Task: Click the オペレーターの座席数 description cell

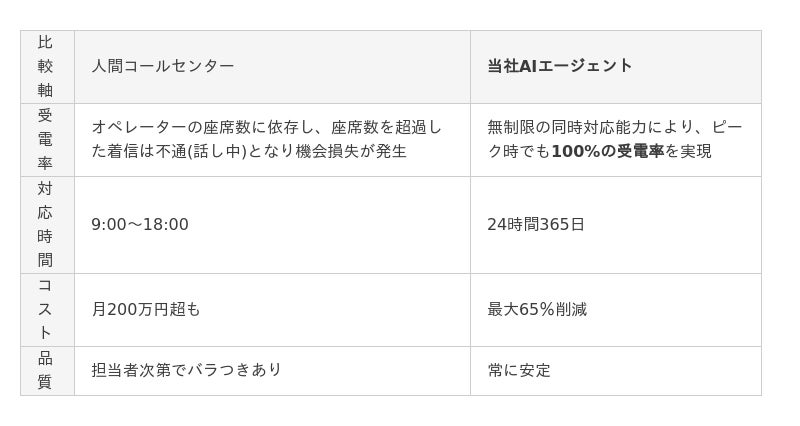Action: (272, 140)
